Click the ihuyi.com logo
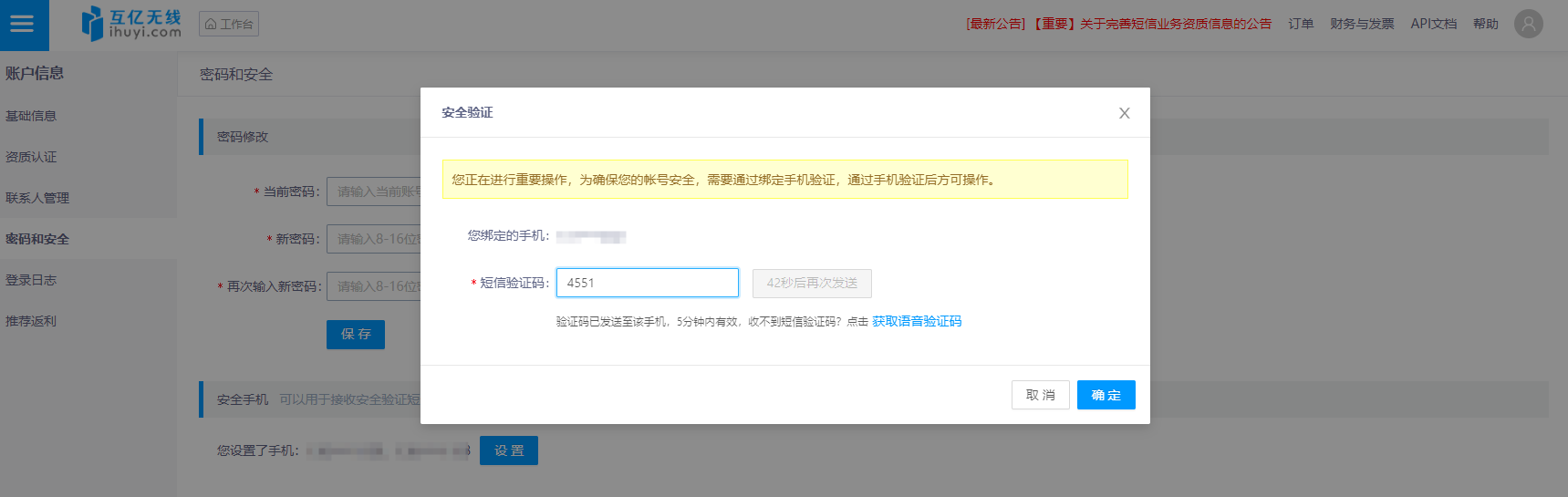1568x497 pixels. coord(131,24)
